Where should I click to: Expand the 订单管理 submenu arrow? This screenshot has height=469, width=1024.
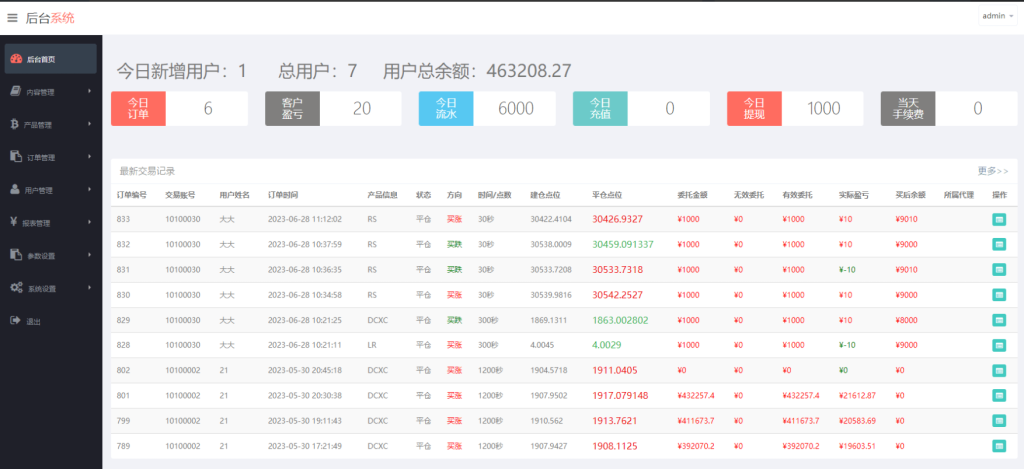[x=89, y=157]
